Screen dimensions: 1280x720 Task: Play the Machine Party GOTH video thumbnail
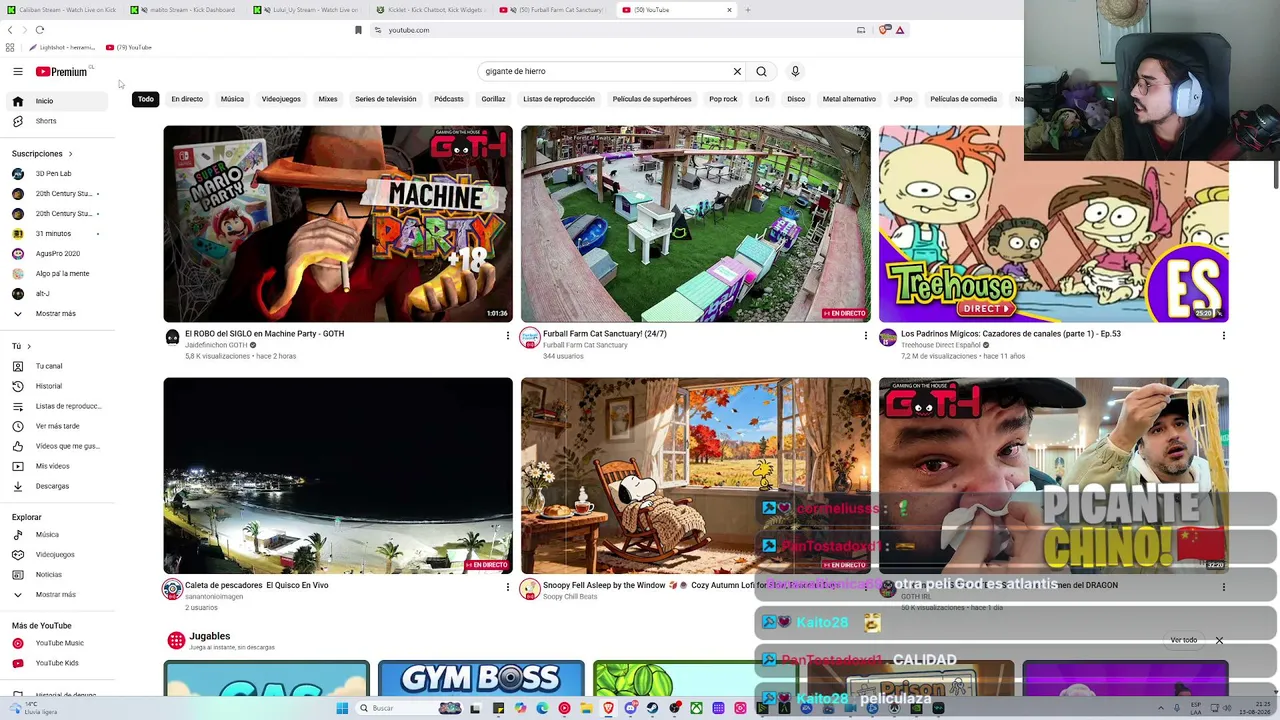point(338,224)
